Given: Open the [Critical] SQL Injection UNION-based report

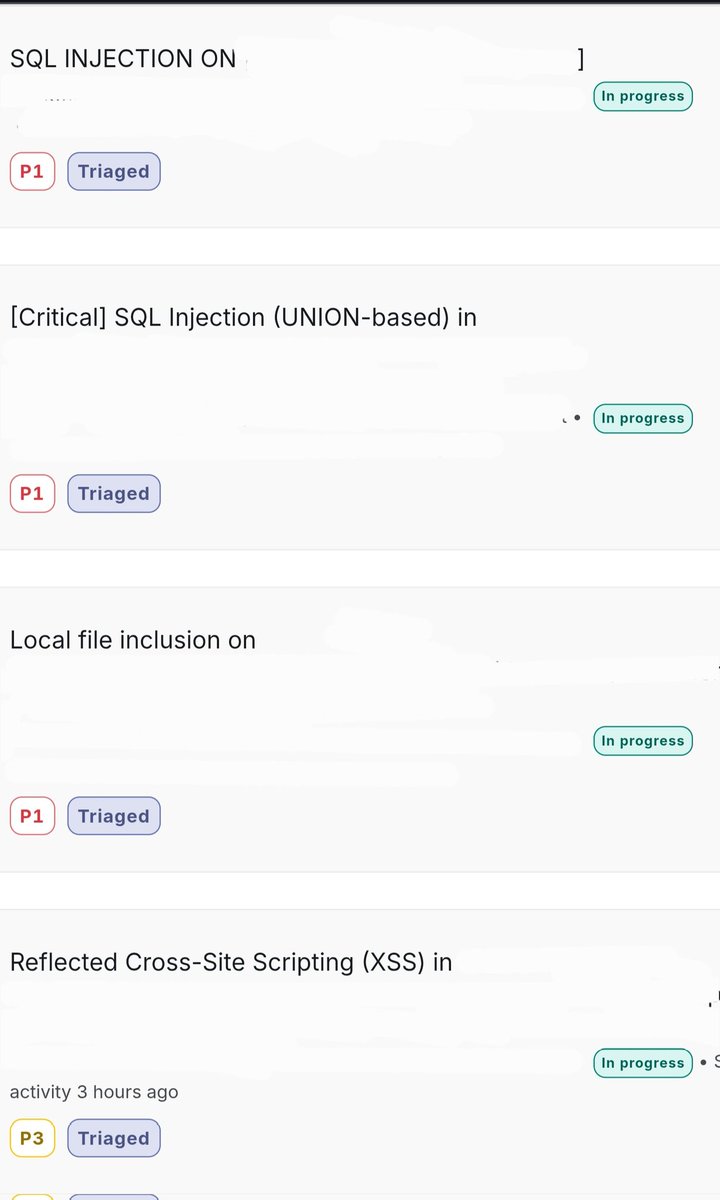Looking at the screenshot, I should (243, 317).
